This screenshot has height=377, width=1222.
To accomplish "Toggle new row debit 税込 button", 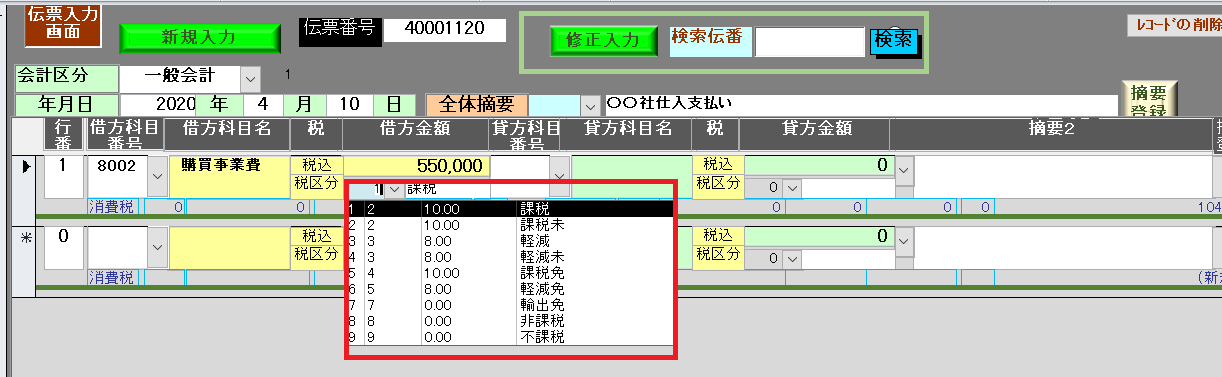I will pyautogui.click(x=317, y=236).
